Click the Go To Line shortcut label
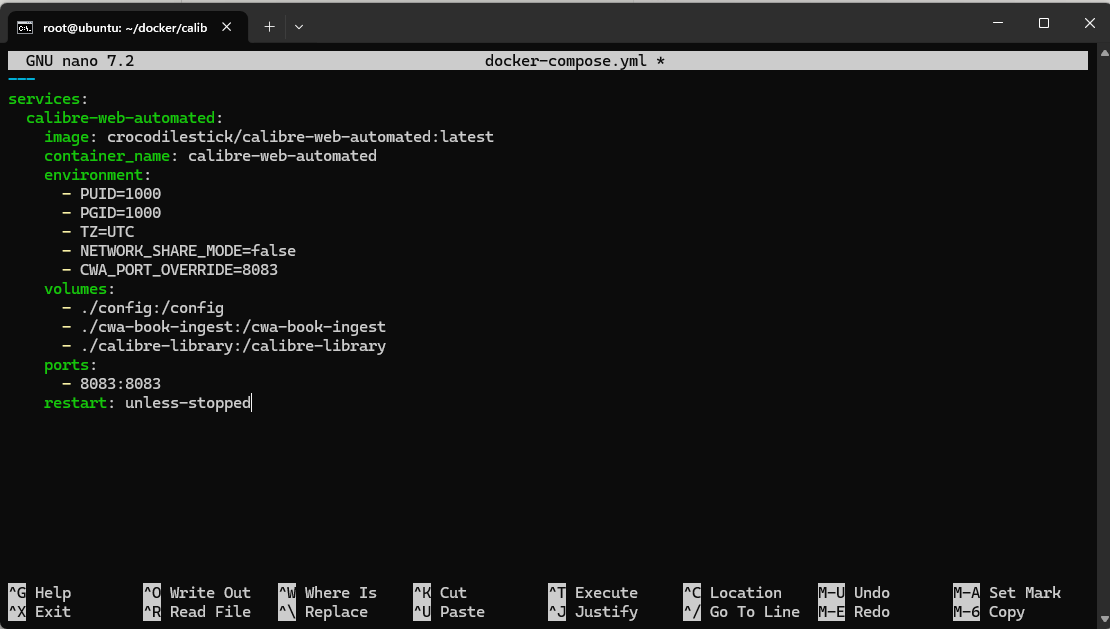Image resolution: width=1110 pixels, height=629 pixels. [754, 612]
